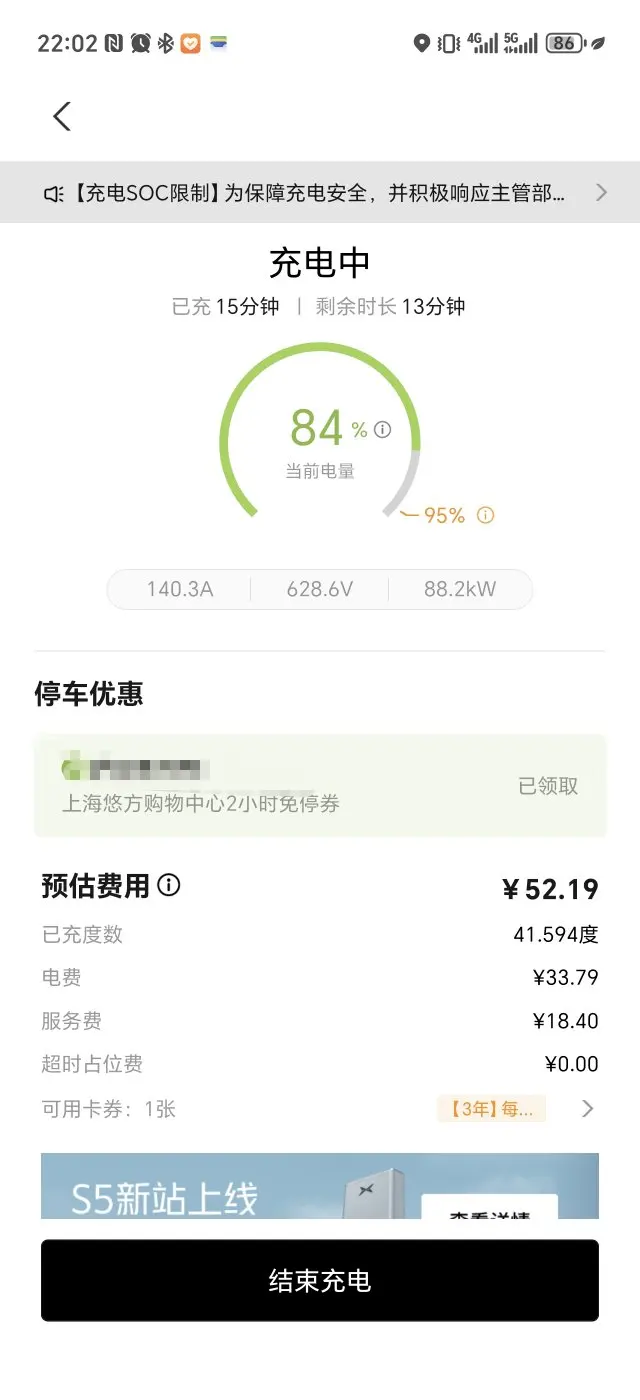Open the S5新站上线 banner
The height and width of the screenshot is (1400, 640).
(320, 1186)
